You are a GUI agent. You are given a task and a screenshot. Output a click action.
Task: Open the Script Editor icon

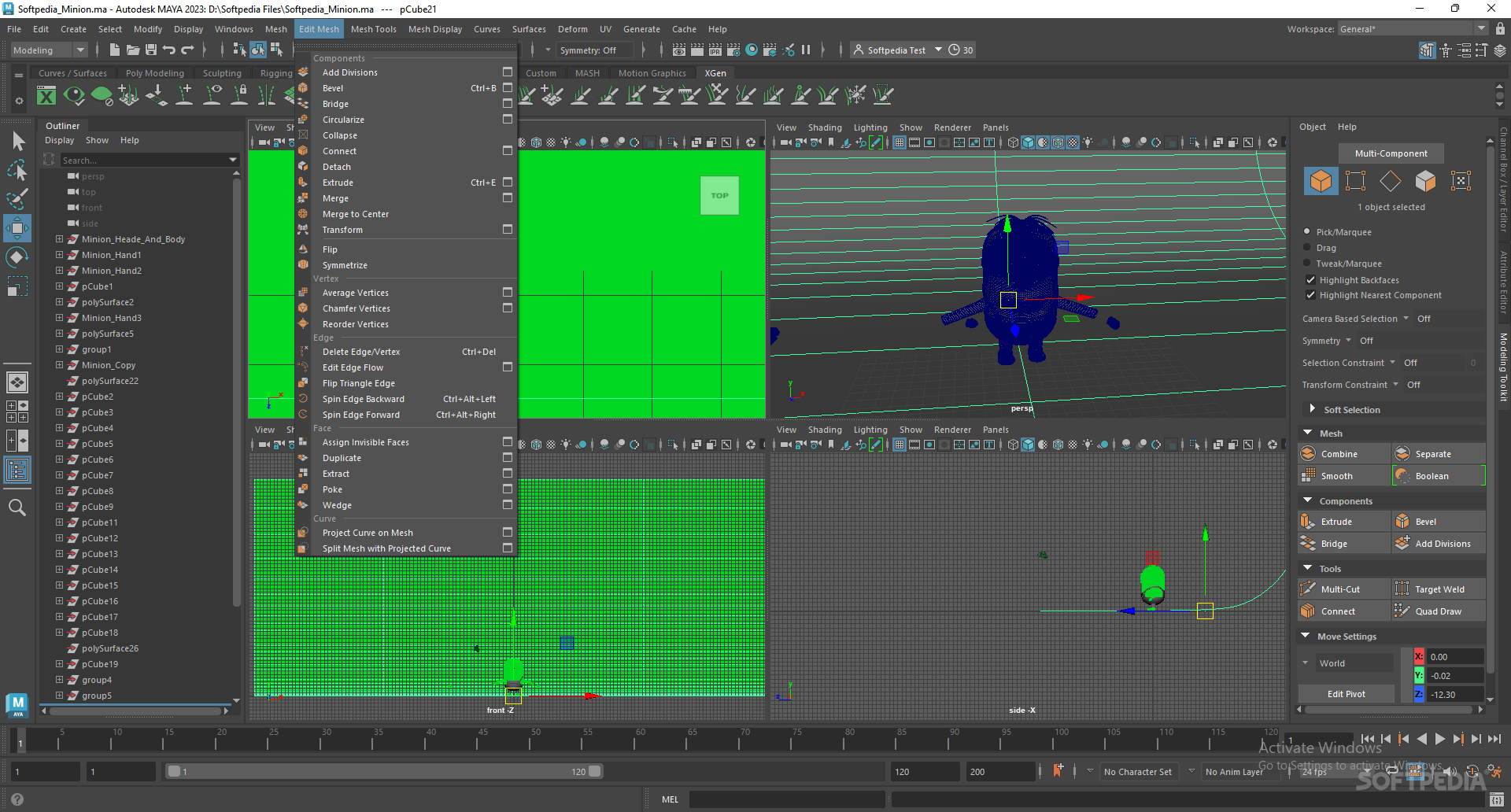click(x=1497, y=799)
